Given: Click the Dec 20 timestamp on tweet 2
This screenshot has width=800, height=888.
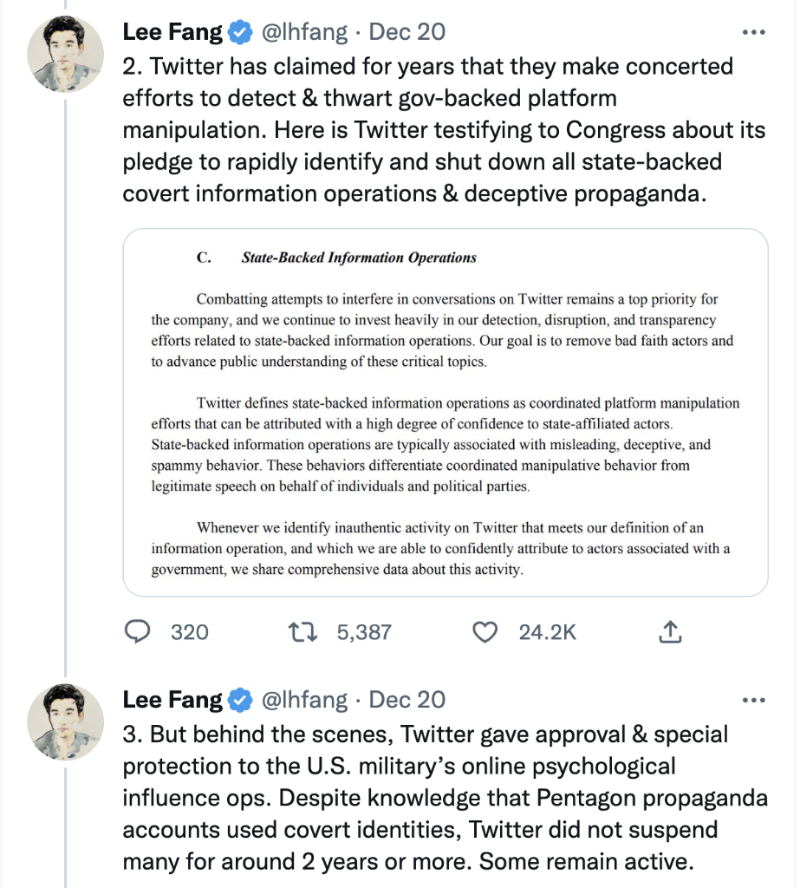Looking at the screenshot, I should click(407, 32).
